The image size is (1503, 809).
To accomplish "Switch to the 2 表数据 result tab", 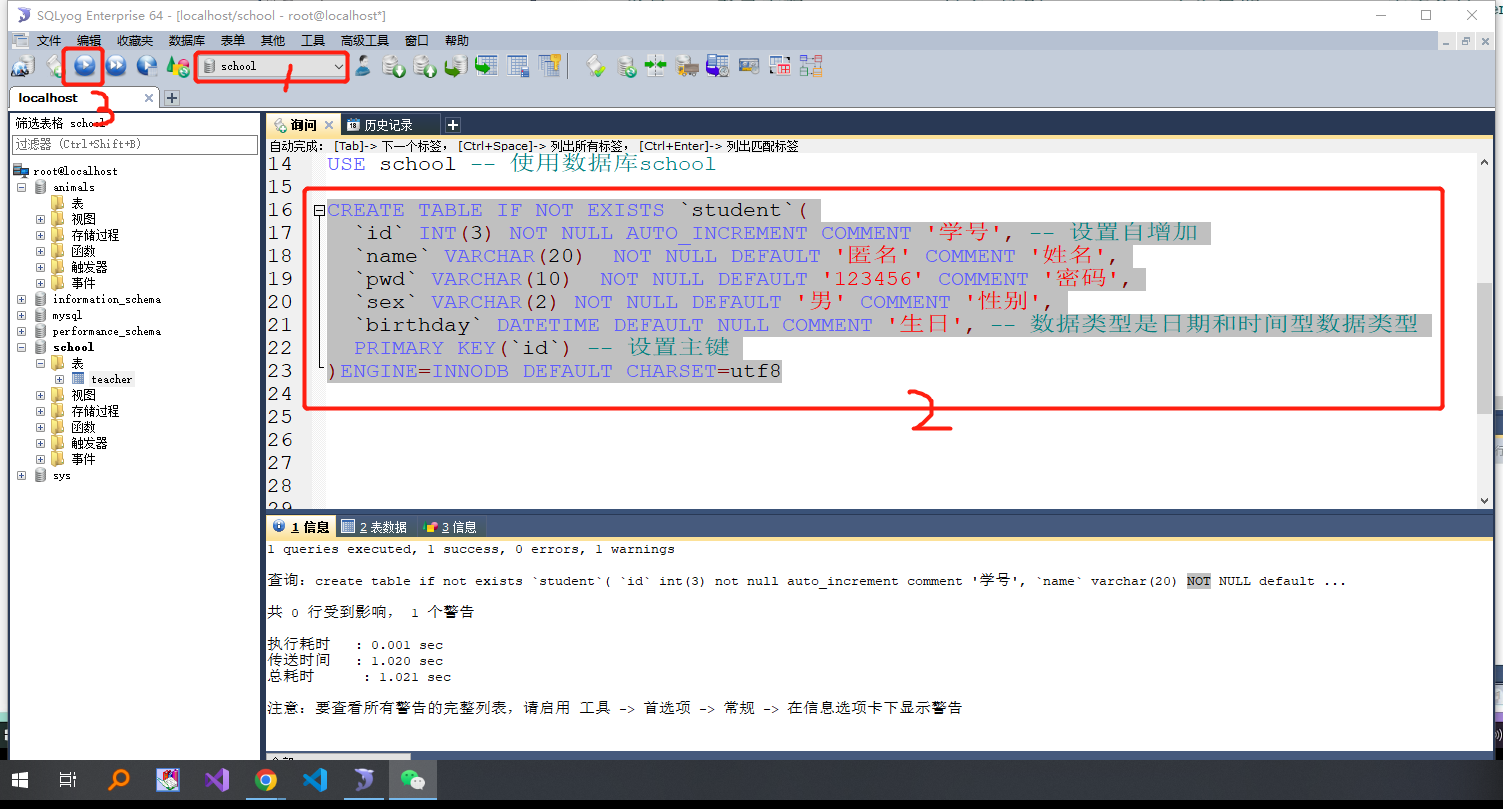I will [374, 527].
